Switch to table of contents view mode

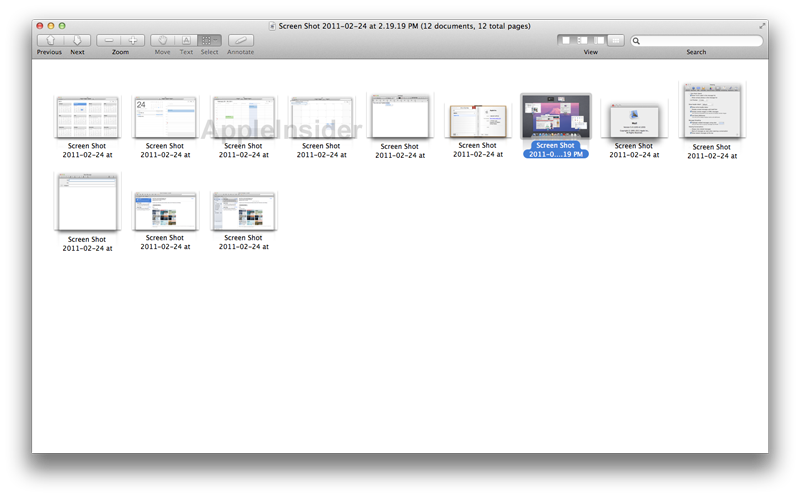[x=599, y=40]
